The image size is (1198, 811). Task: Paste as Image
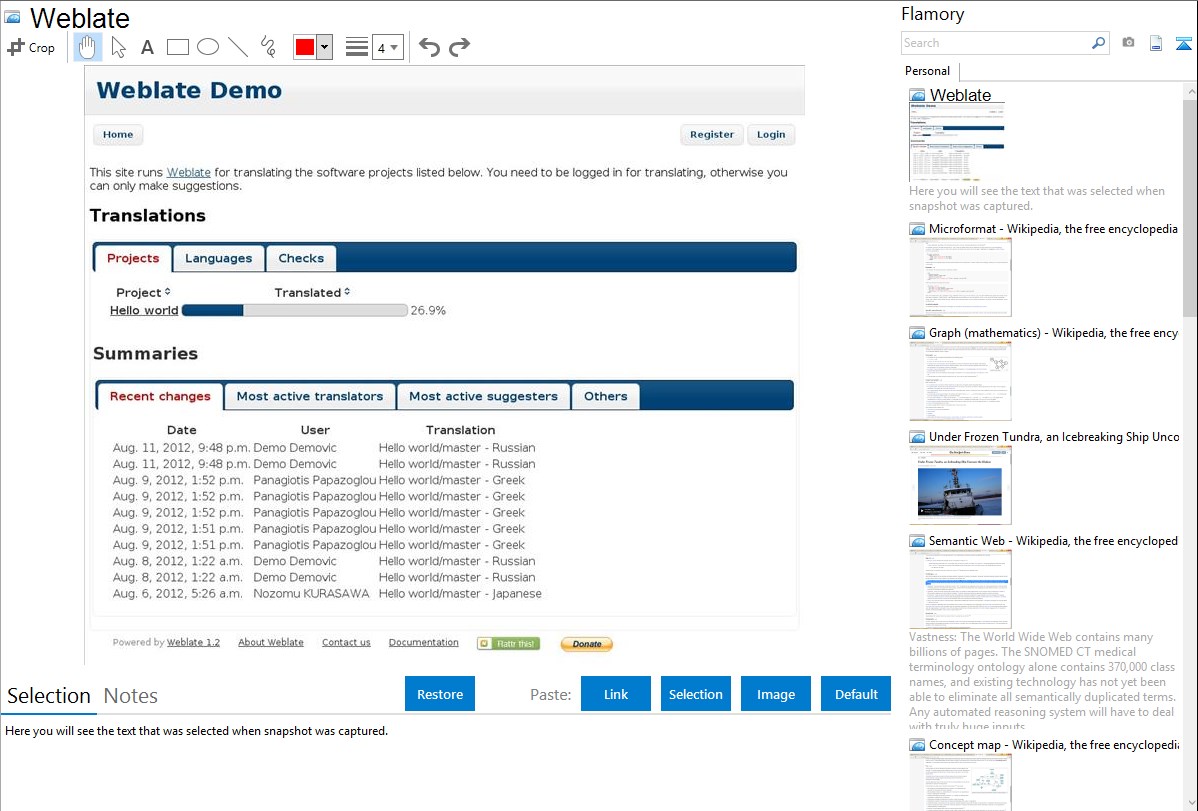tap(776, 694)
